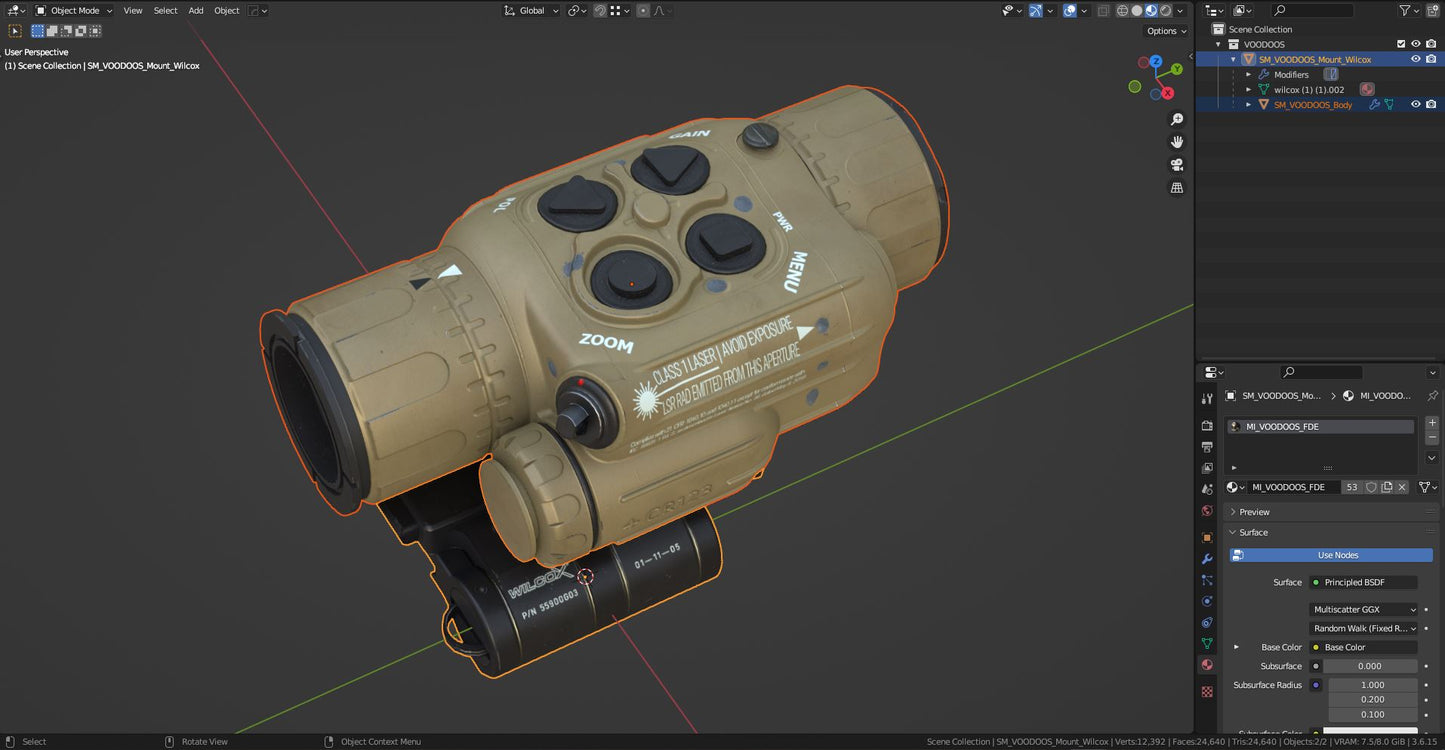Open the Add menu in header
This screenshot has width=1445, height=750.
pos(196,11)
